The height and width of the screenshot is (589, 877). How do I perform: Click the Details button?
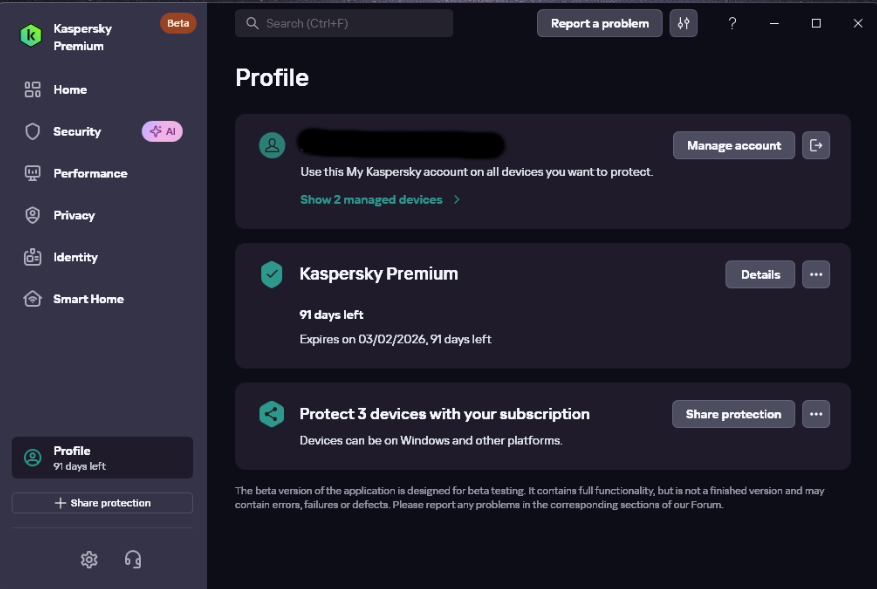(x=760, y=275)
